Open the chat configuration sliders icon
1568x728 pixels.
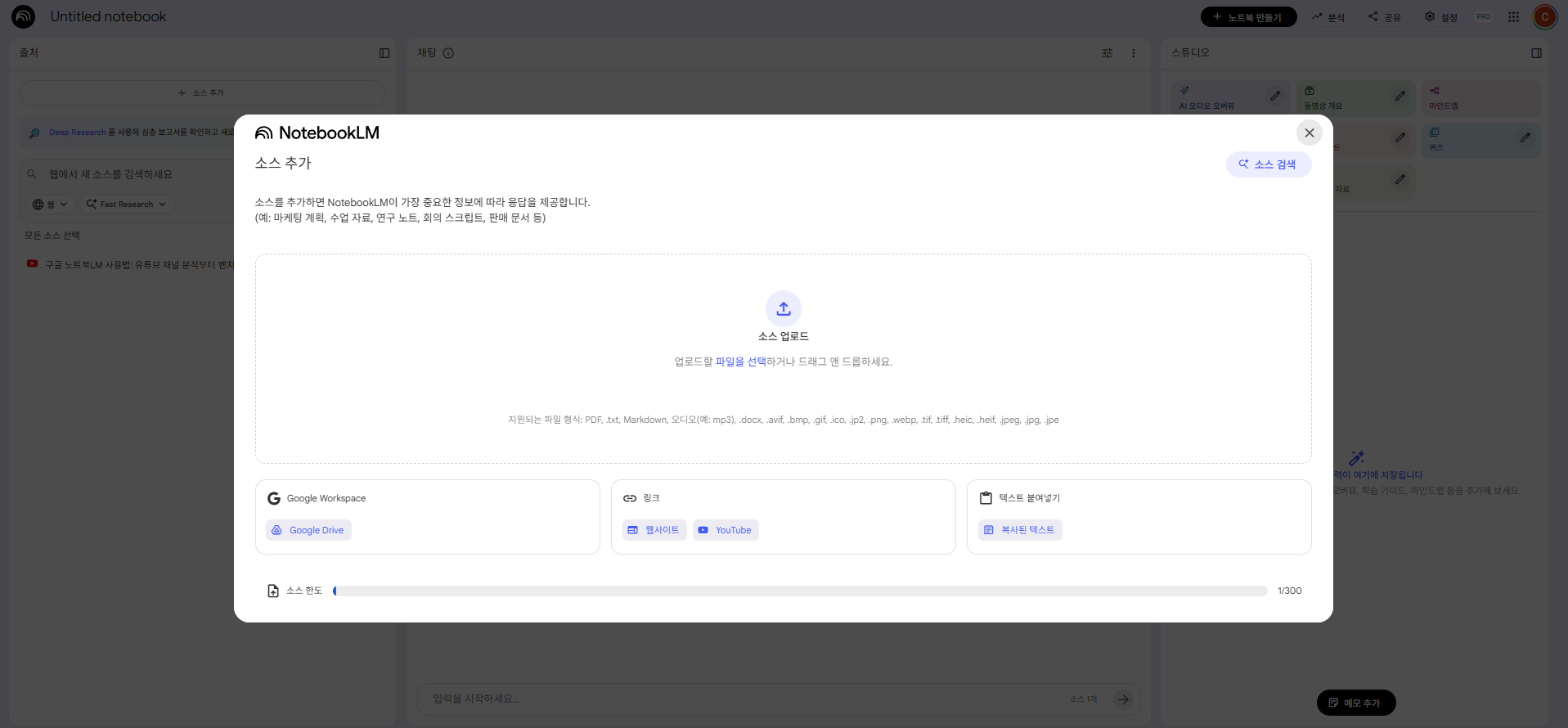pyautogui.click(x=1107, y=53)
